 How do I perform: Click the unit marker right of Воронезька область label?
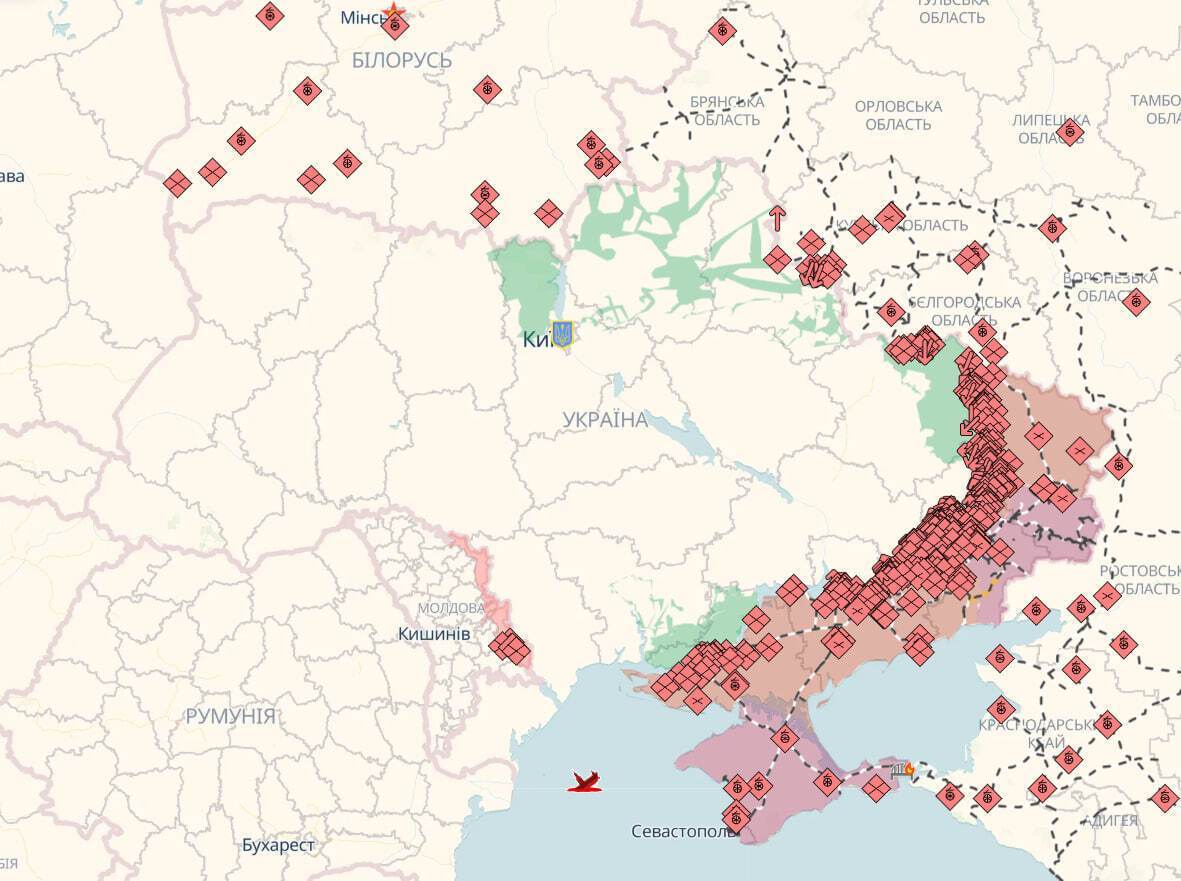click(1135, 301)
